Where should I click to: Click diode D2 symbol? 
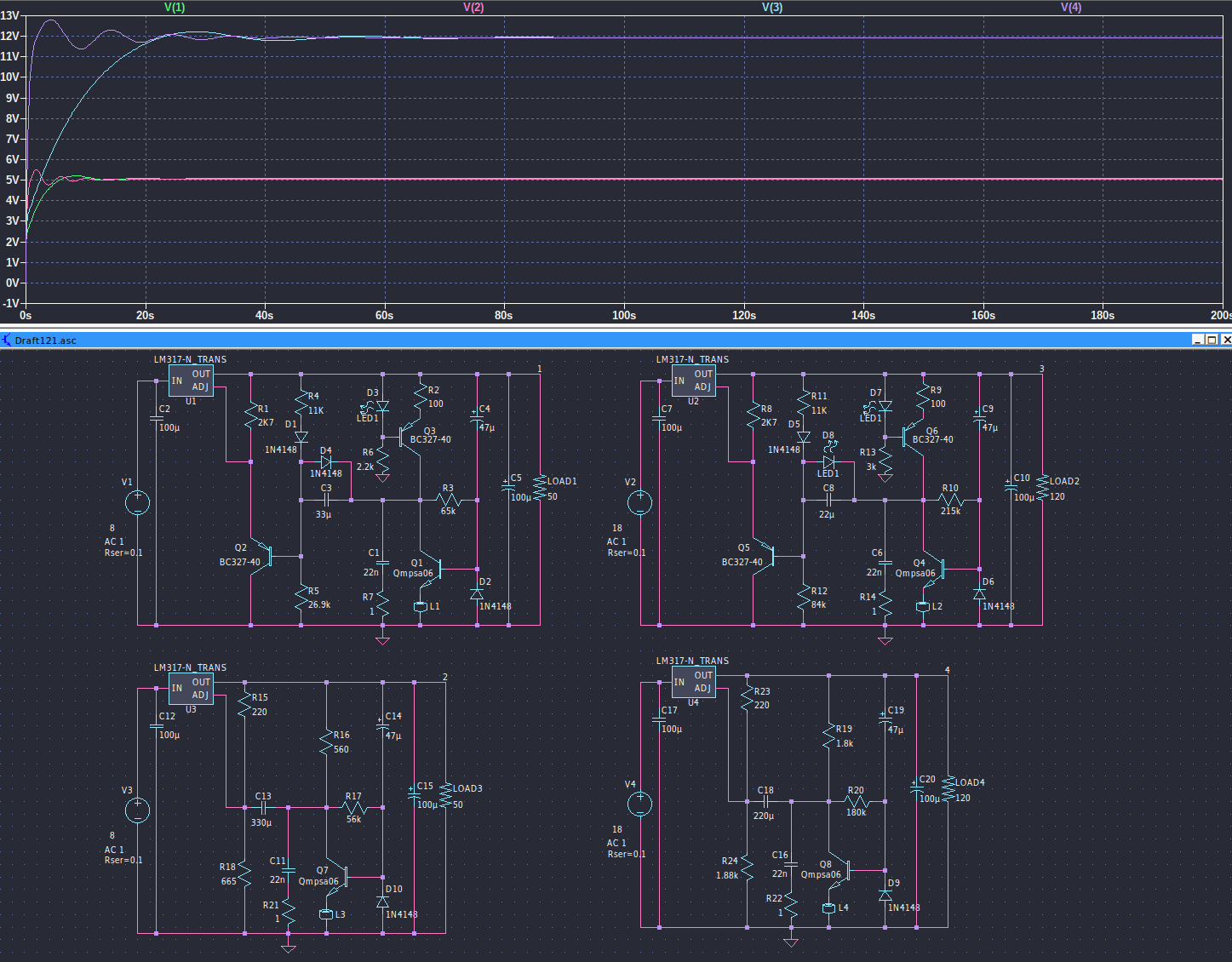477,593
